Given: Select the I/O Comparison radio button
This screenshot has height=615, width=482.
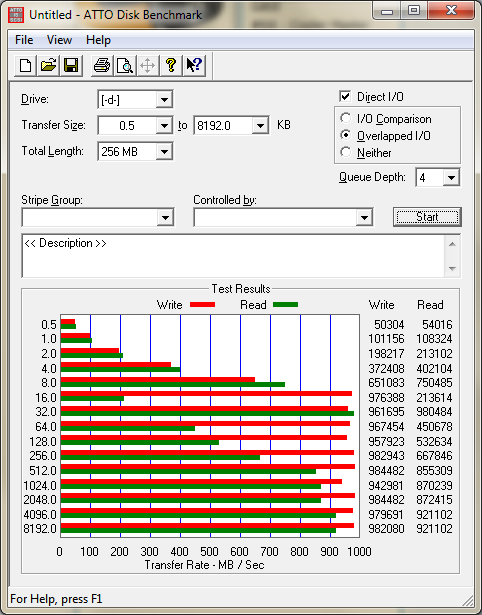Looking at the screenshot, I should 346,118.
